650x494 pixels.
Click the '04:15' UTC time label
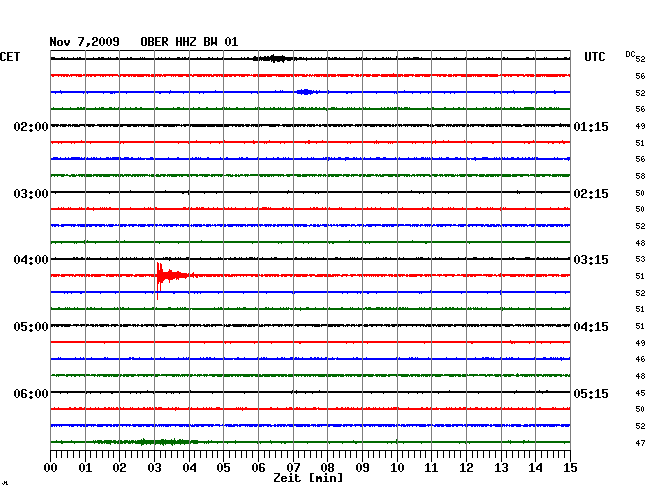[x=591, y=327]
